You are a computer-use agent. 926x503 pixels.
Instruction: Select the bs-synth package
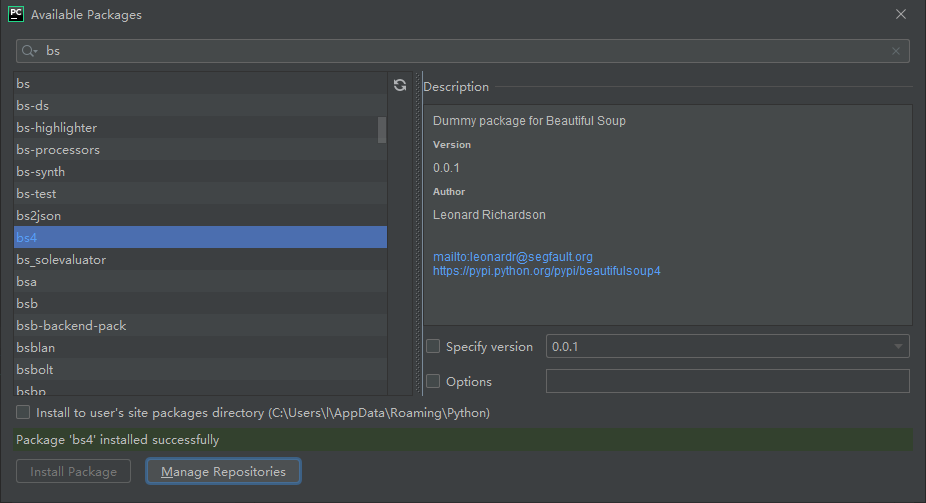tap(200, 172)
